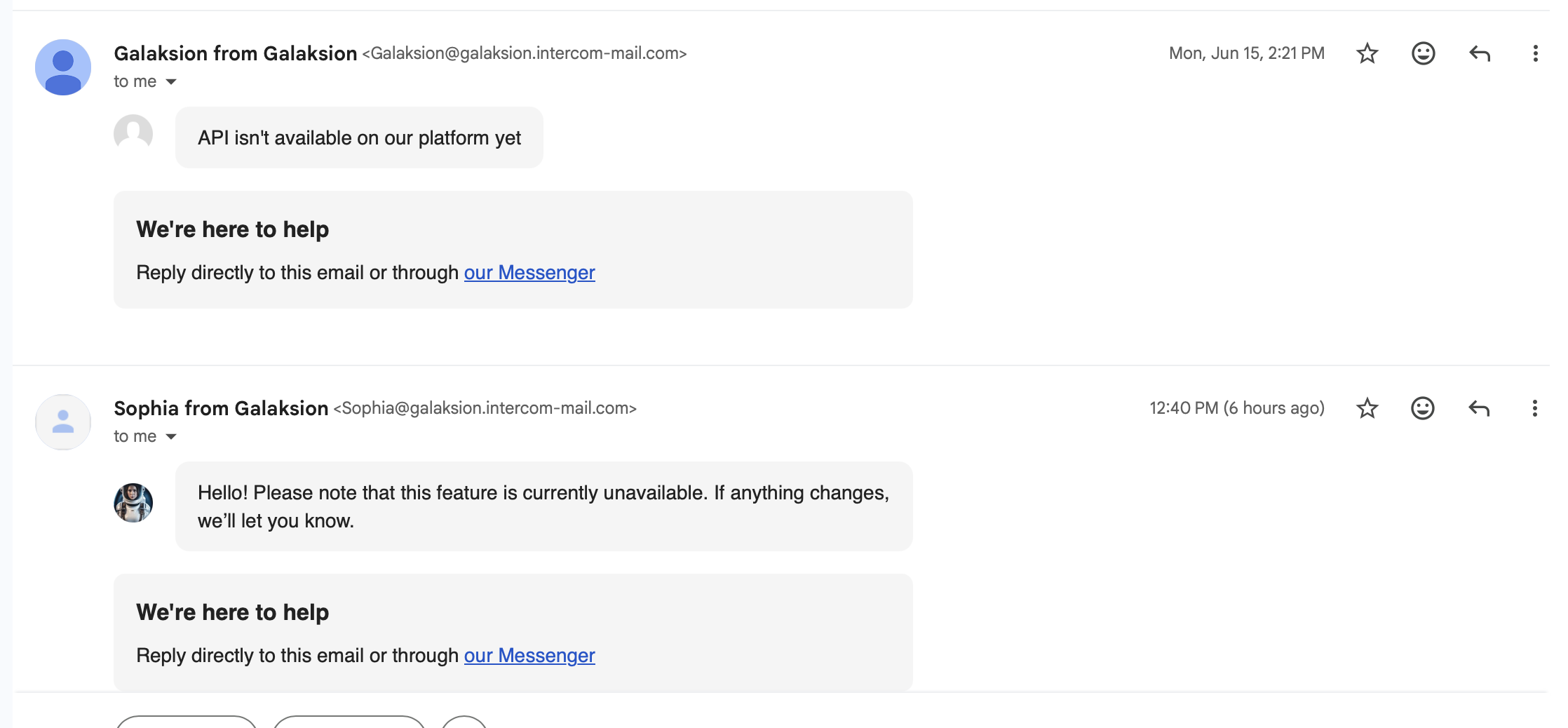
Task: Reply to the Galaksion from Galaksion message
Action: (1479, 53)
